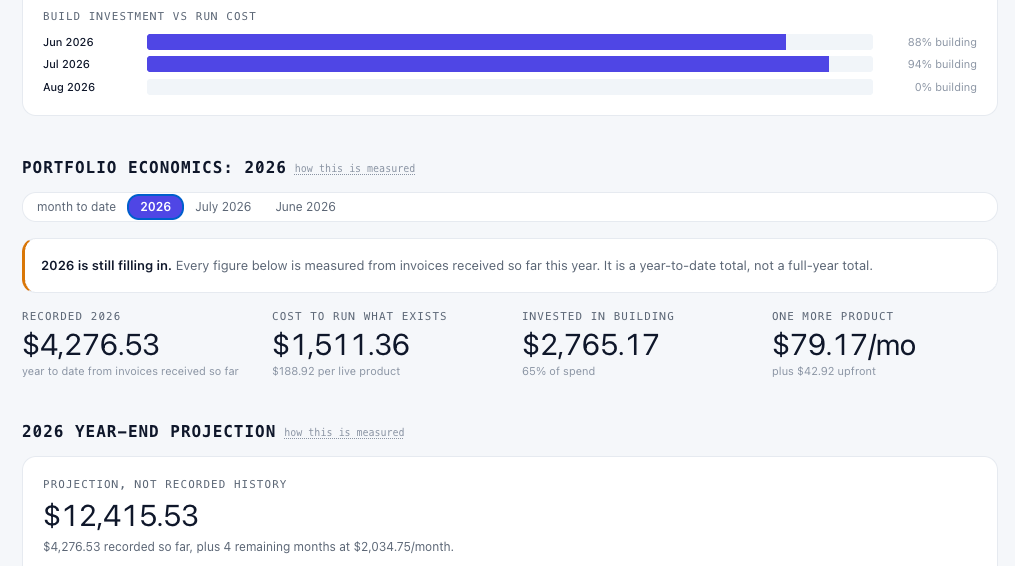This screenshot has height=566, width=1015.
Task: Switch to the June 2026 tab
Action: pyautogui.click(x=306, y=207)
